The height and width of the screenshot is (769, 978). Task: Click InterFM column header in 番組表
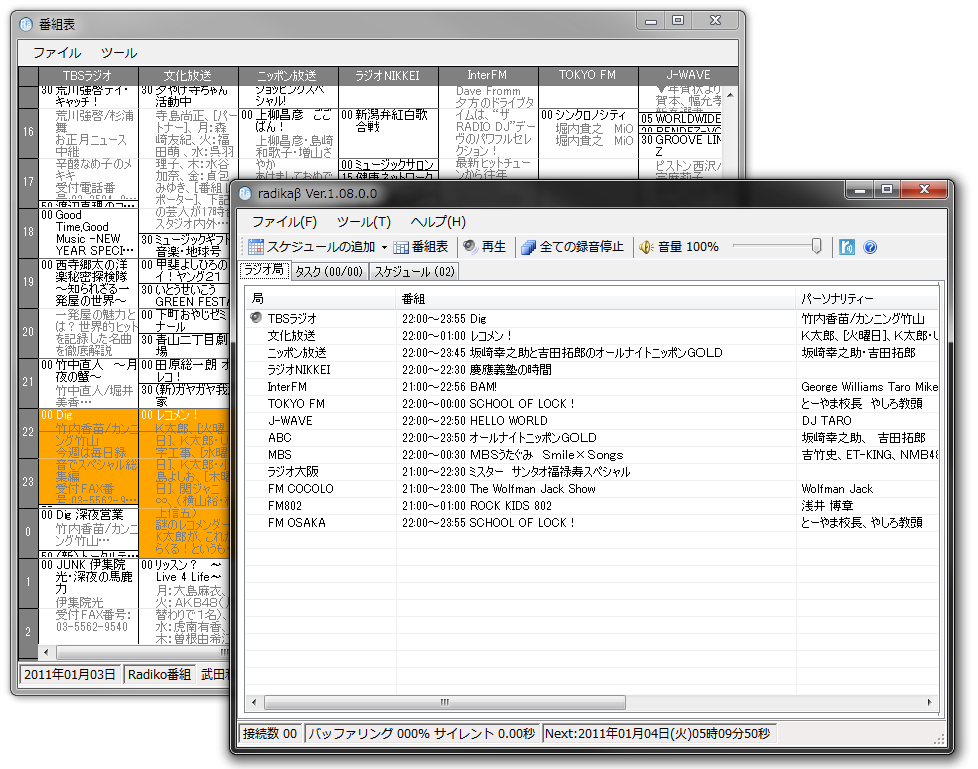tap(488, 75)
